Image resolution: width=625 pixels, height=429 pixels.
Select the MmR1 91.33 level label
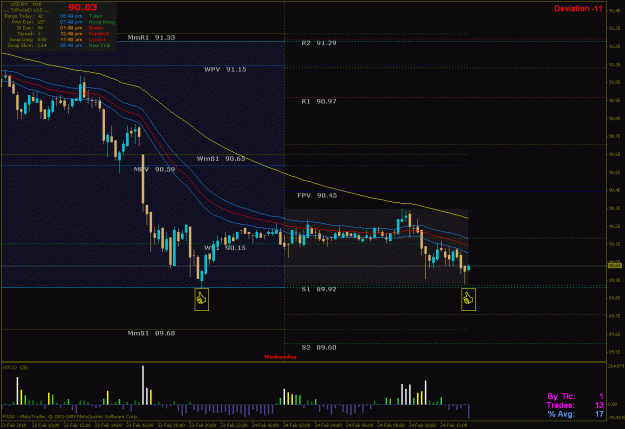point(151,37)
